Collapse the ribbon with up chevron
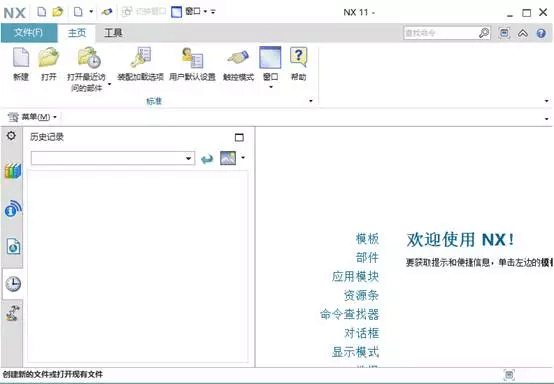The image size is (554, 384). (x=523, y=33)
